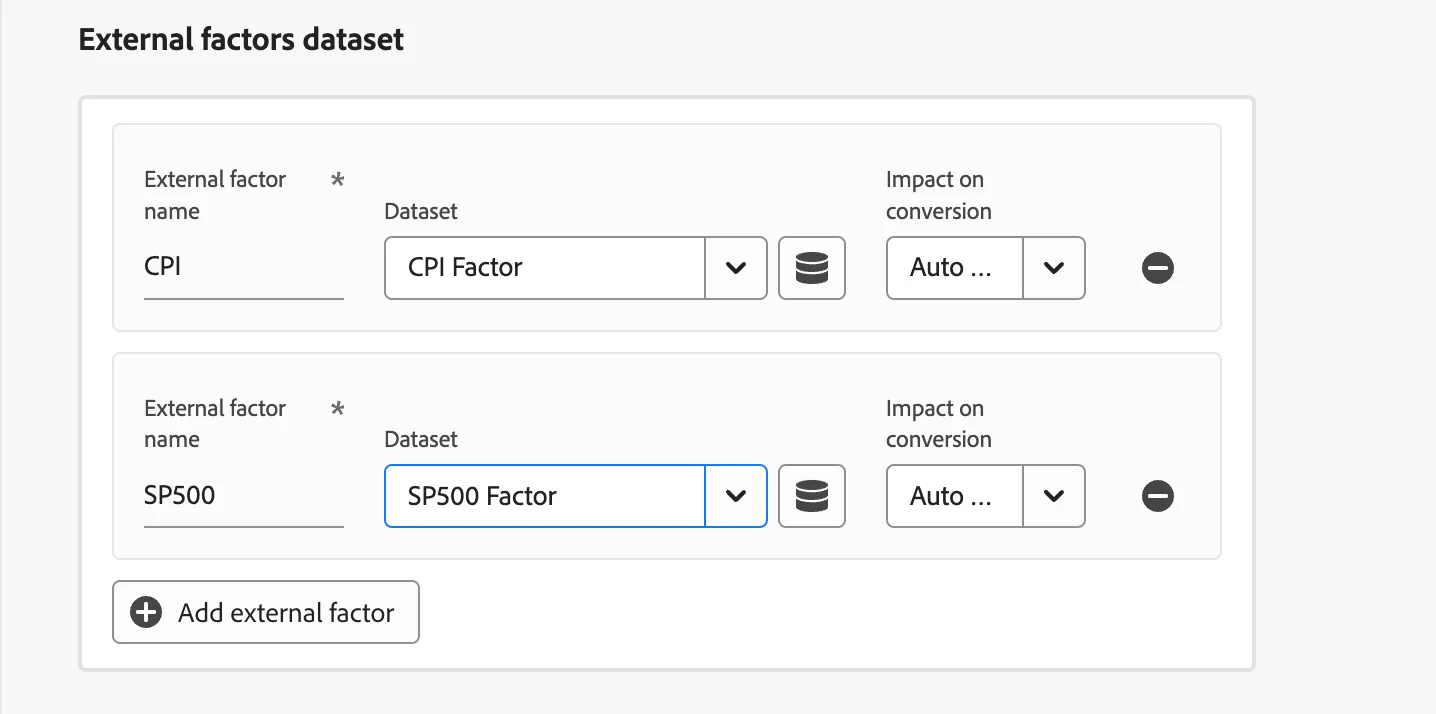Edit the CPI external factor name field

244,268
